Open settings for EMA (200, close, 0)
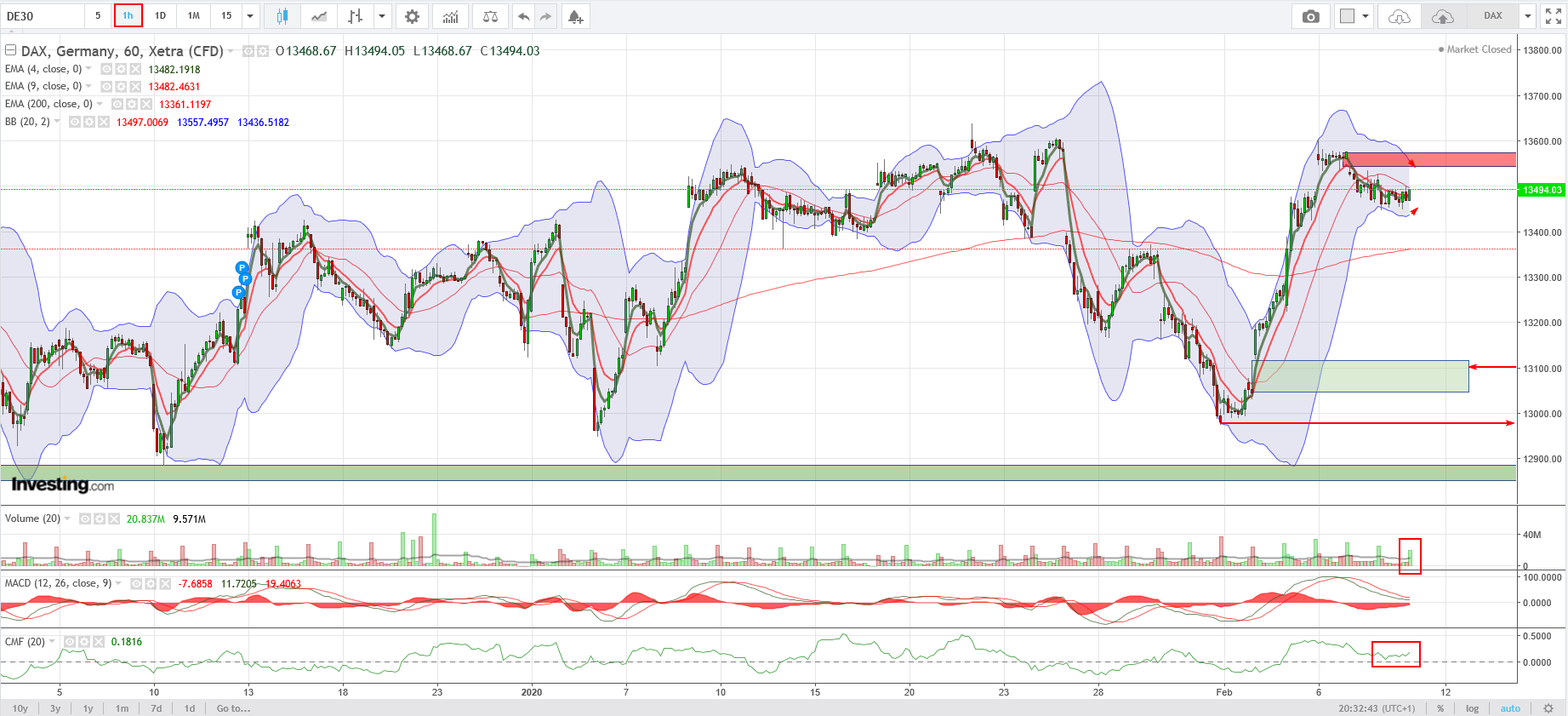Viewport: 1568px width, 716px height. click(x=132, y=104)
